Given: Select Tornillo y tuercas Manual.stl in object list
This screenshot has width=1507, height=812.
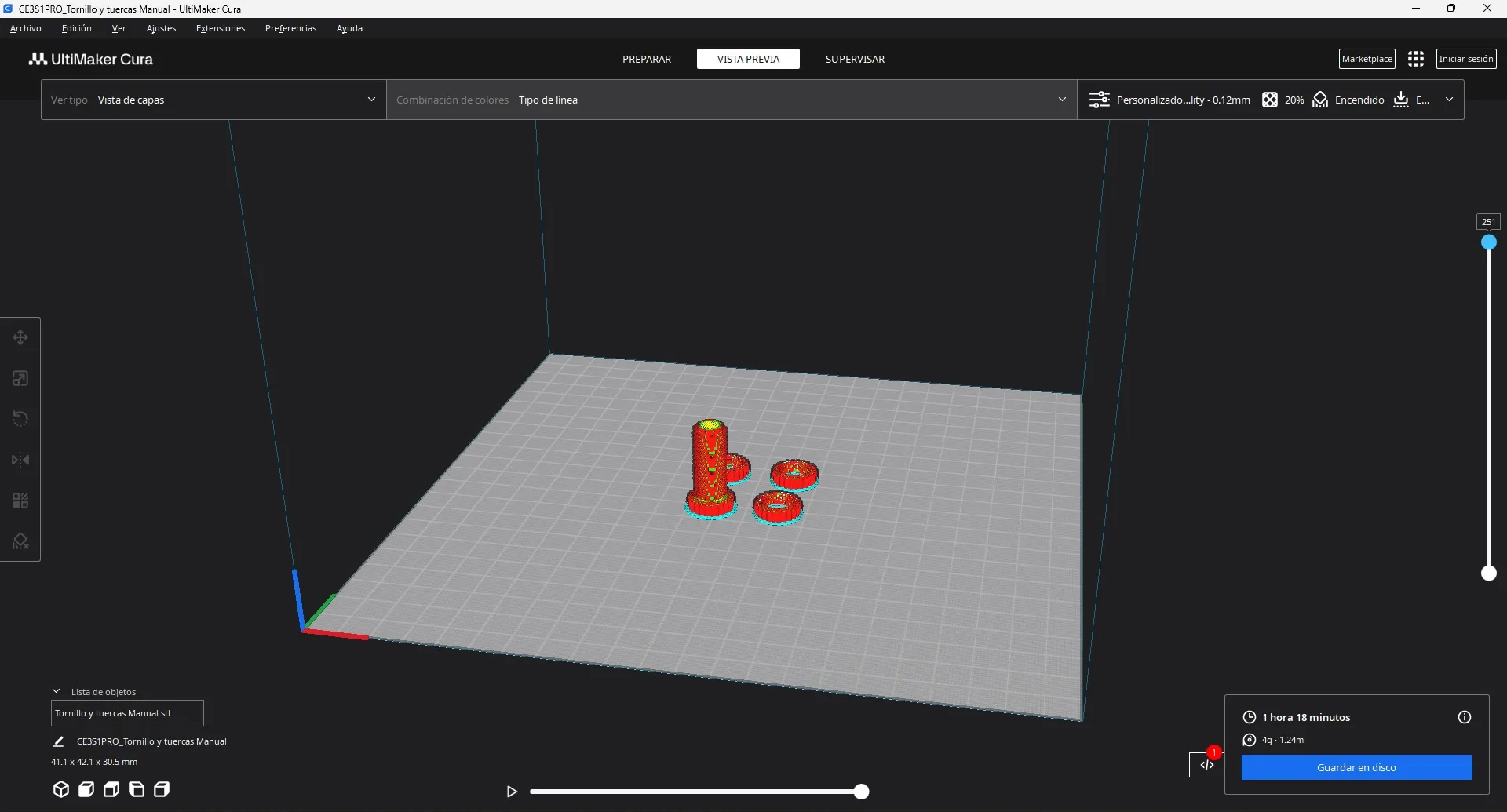Looking at the screenshot, I should 127,713.
